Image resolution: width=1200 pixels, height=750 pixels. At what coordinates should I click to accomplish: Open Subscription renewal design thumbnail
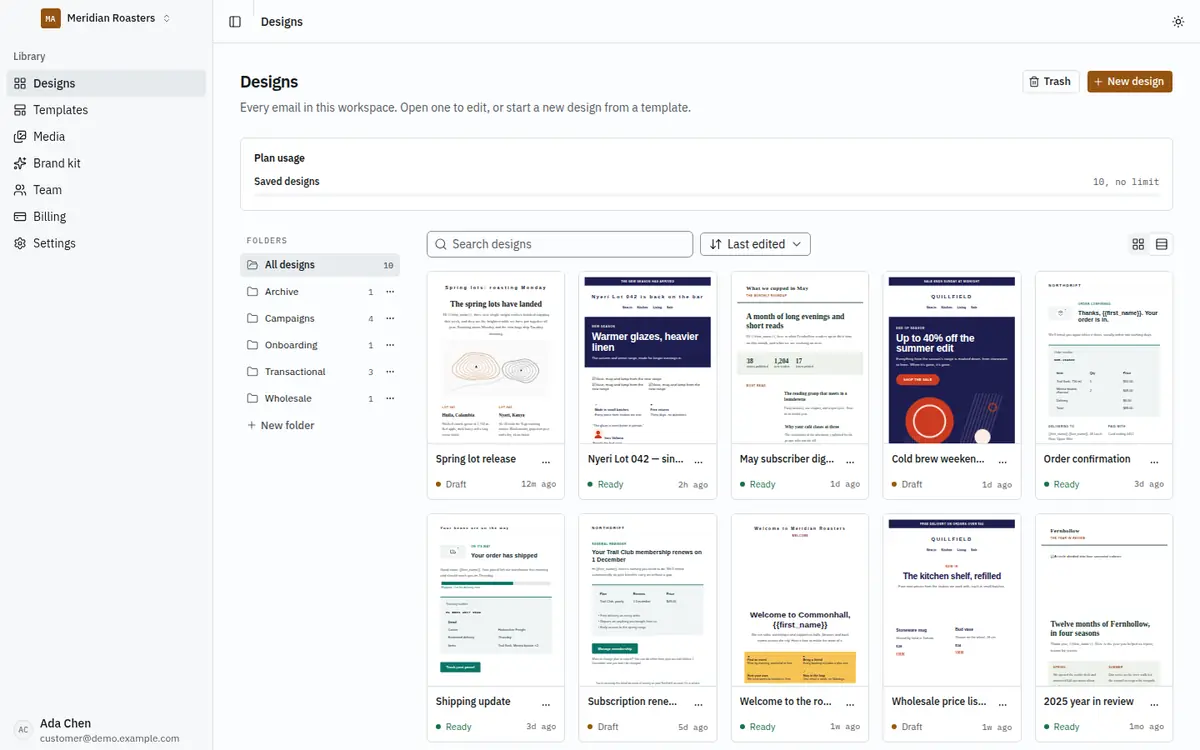[648, 600]
